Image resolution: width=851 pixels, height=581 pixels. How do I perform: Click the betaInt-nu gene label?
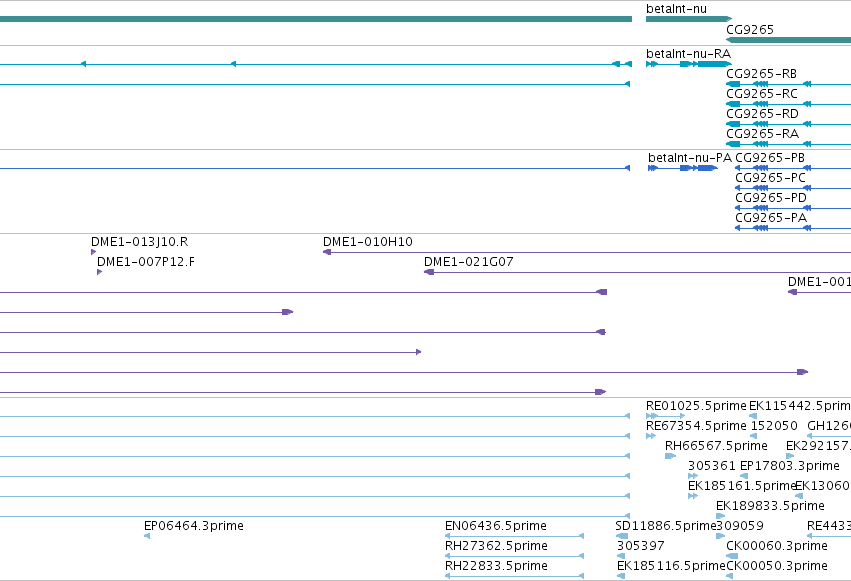(x=676, y=9)
